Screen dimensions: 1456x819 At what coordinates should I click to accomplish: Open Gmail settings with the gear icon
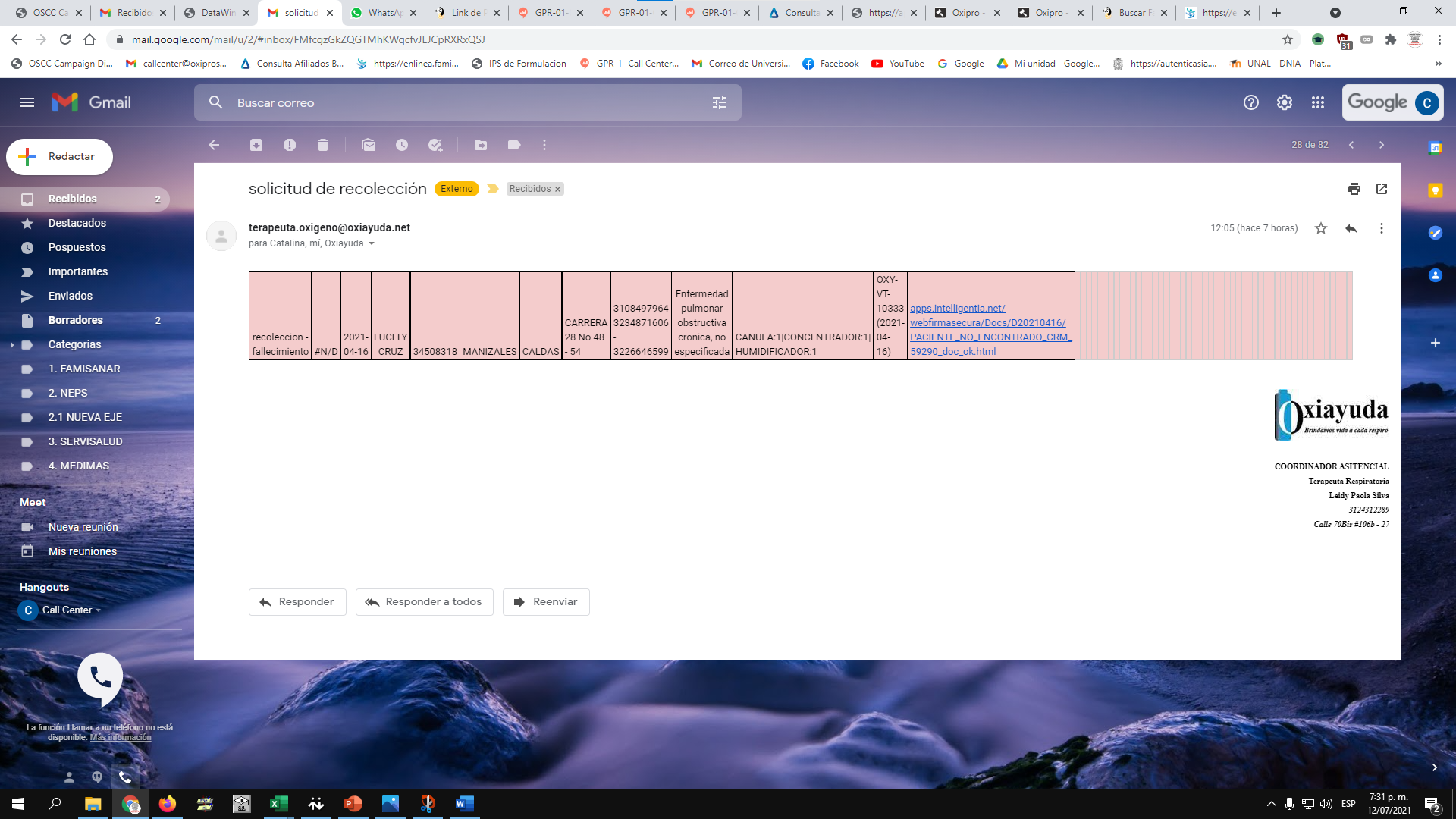click(x=1285, y=102)
